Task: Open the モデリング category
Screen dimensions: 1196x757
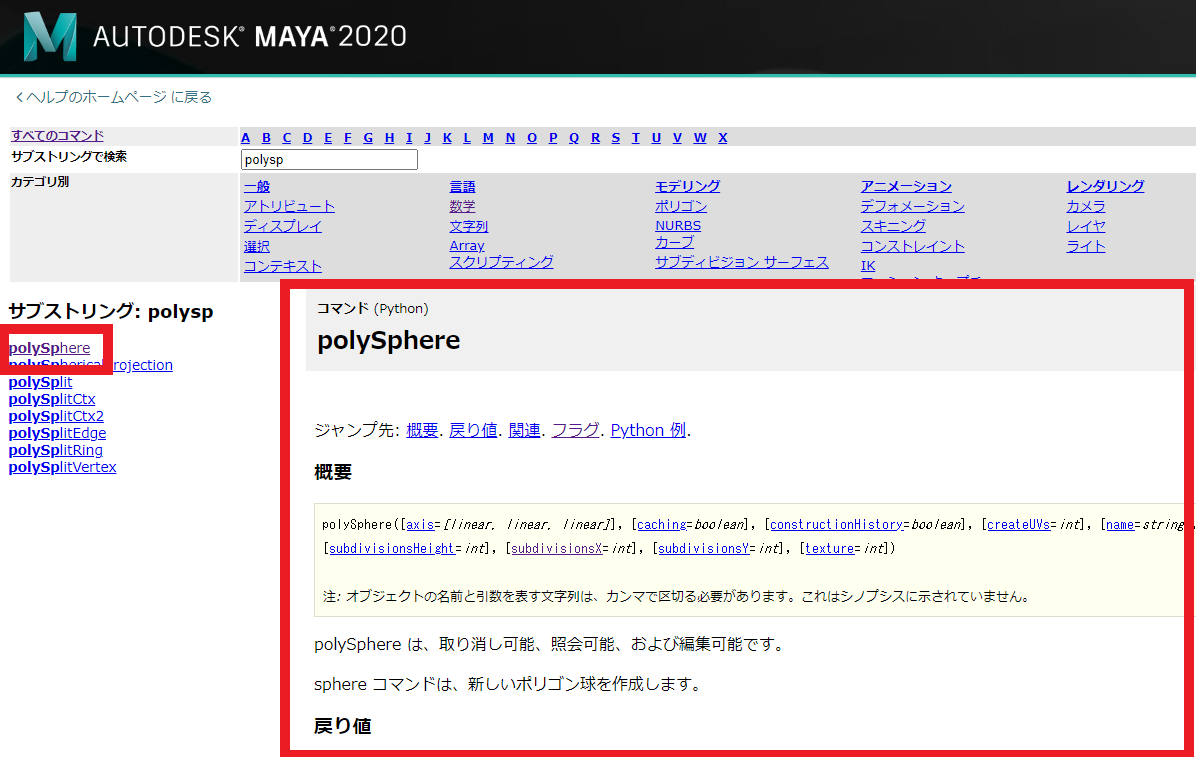Action: pos(687,186)
